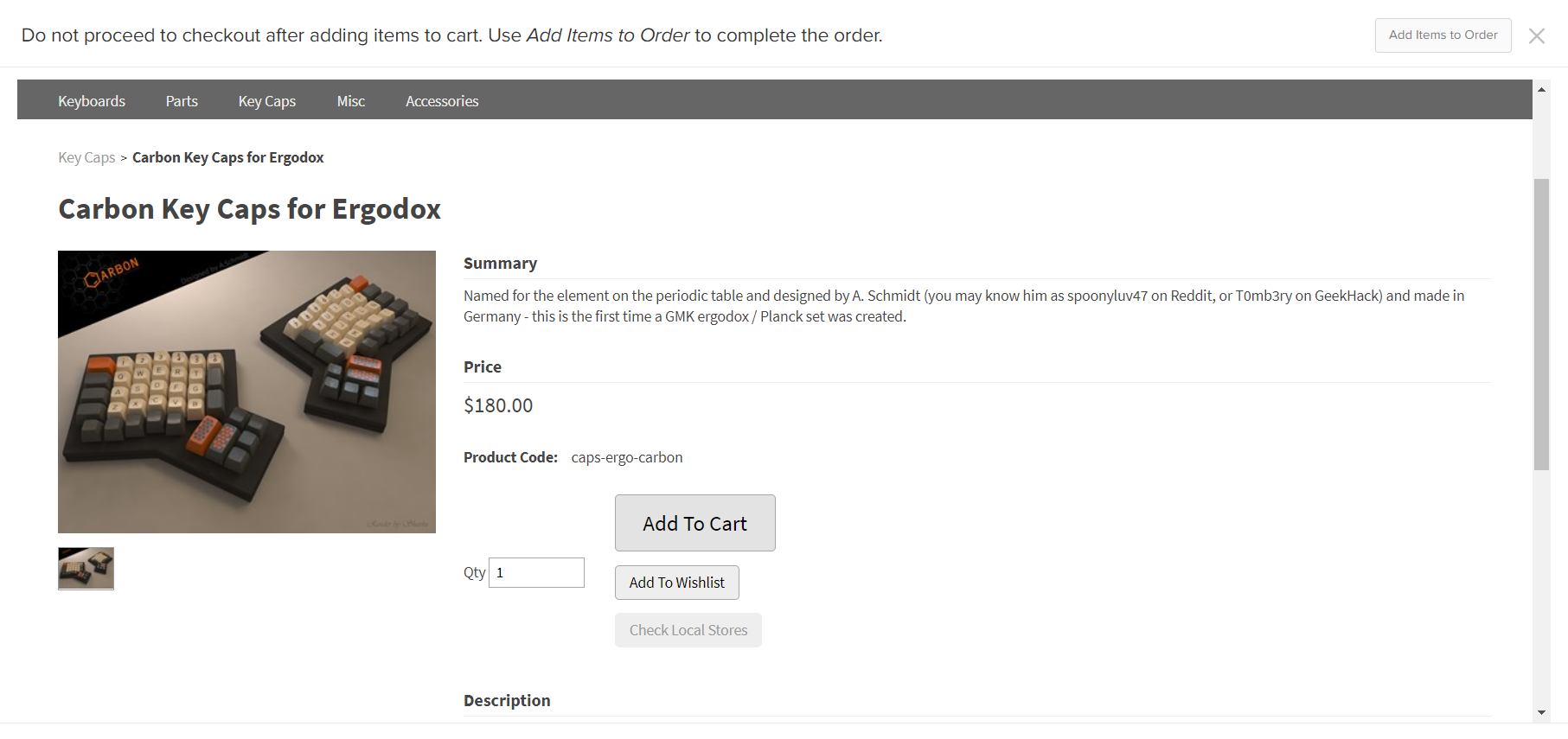Open the Parts menu
The width and height of the screenshot is (1568, 739).
(x=182, y=101)
